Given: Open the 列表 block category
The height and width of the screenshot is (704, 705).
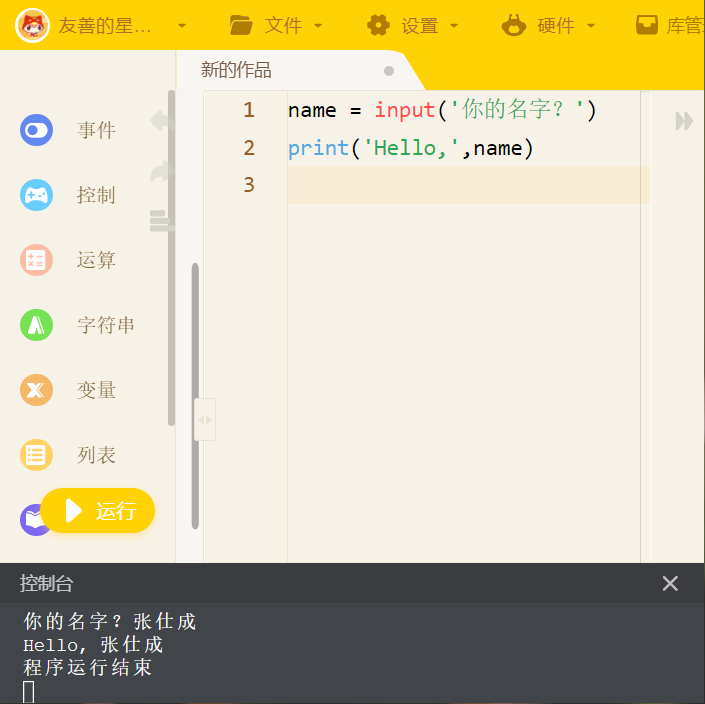Looking at the screenshot, I should pyautogui.click(x=96, y=455).
